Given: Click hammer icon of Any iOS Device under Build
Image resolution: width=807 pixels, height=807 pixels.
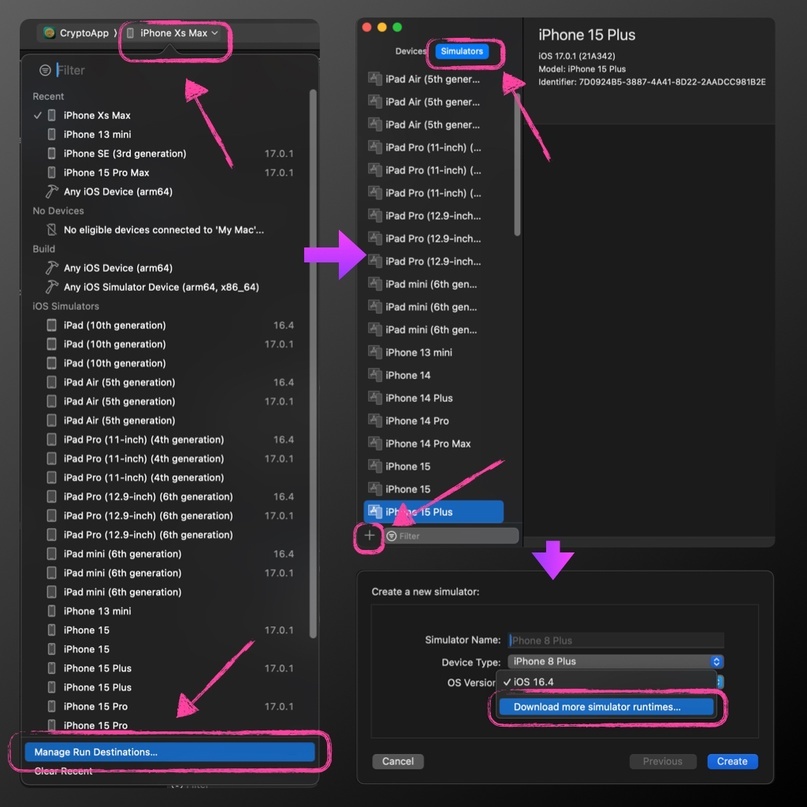Looking at the screenshot, I should click(x=51, y=268).
